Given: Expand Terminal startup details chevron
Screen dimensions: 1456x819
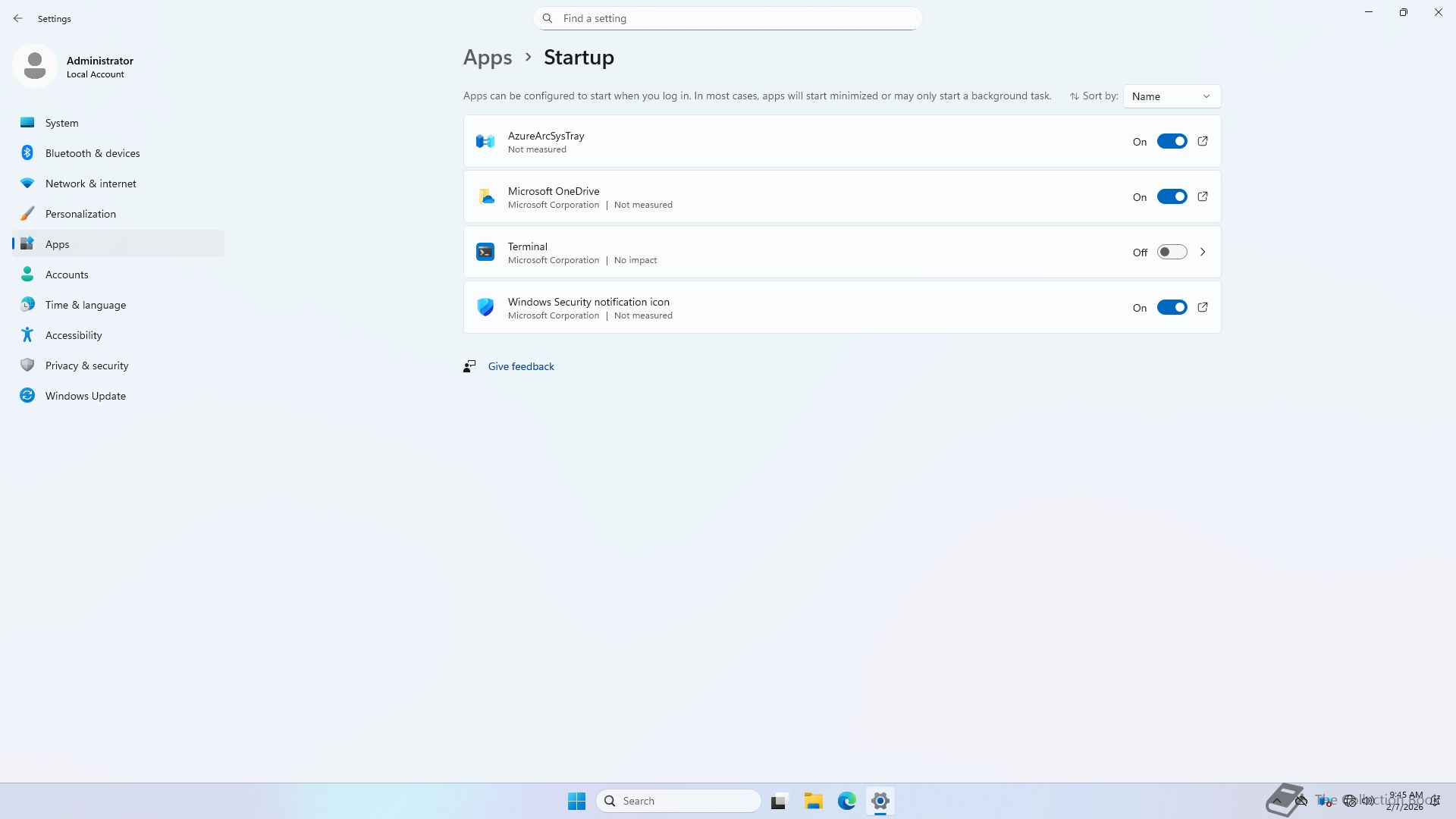Looking at the screenshot, I should tap(1203, 252).
